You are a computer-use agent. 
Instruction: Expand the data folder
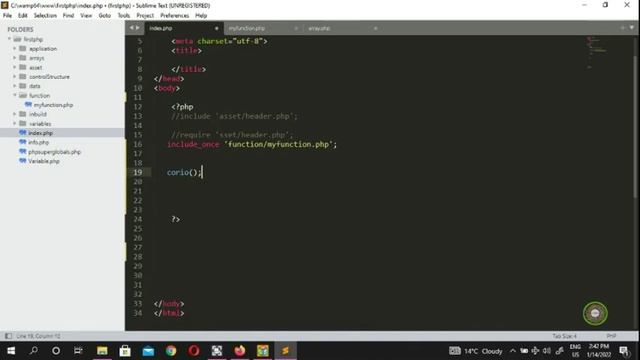click(15, 86)
